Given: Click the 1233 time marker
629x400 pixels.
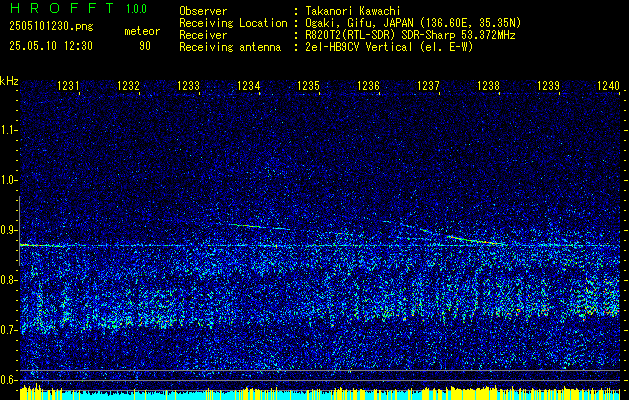Looking at the screenshot, I should pyautogui.click(x=189, y=85).
